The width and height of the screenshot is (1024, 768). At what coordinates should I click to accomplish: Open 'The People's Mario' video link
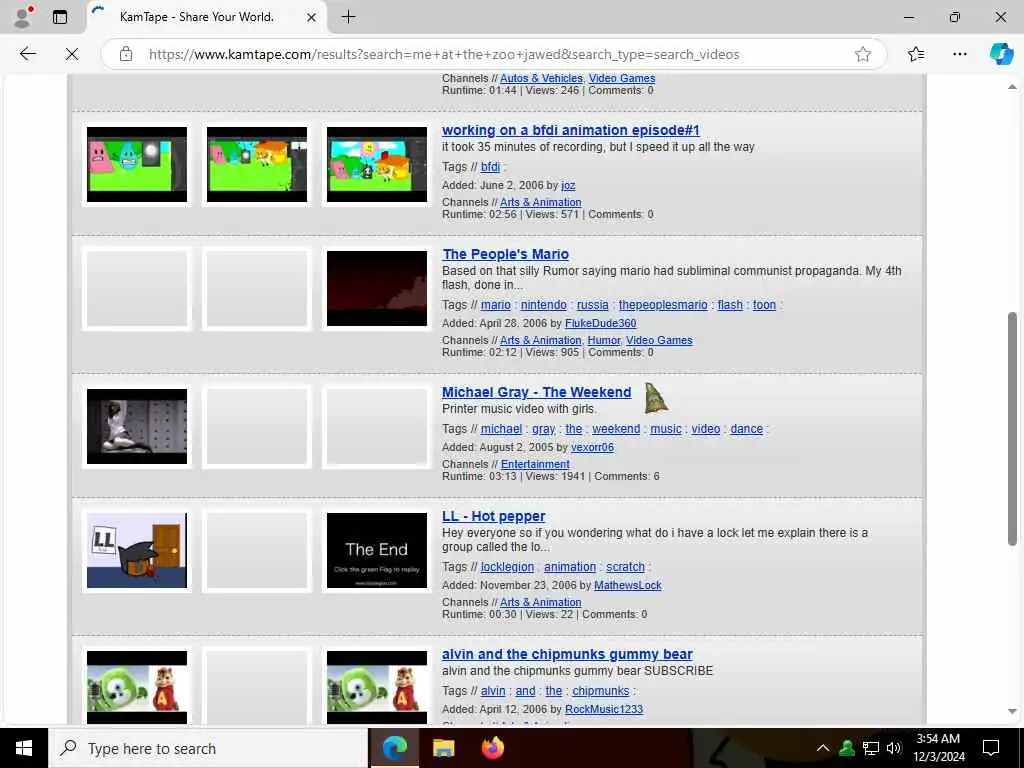pyautogui.click(x=505, y=254)
